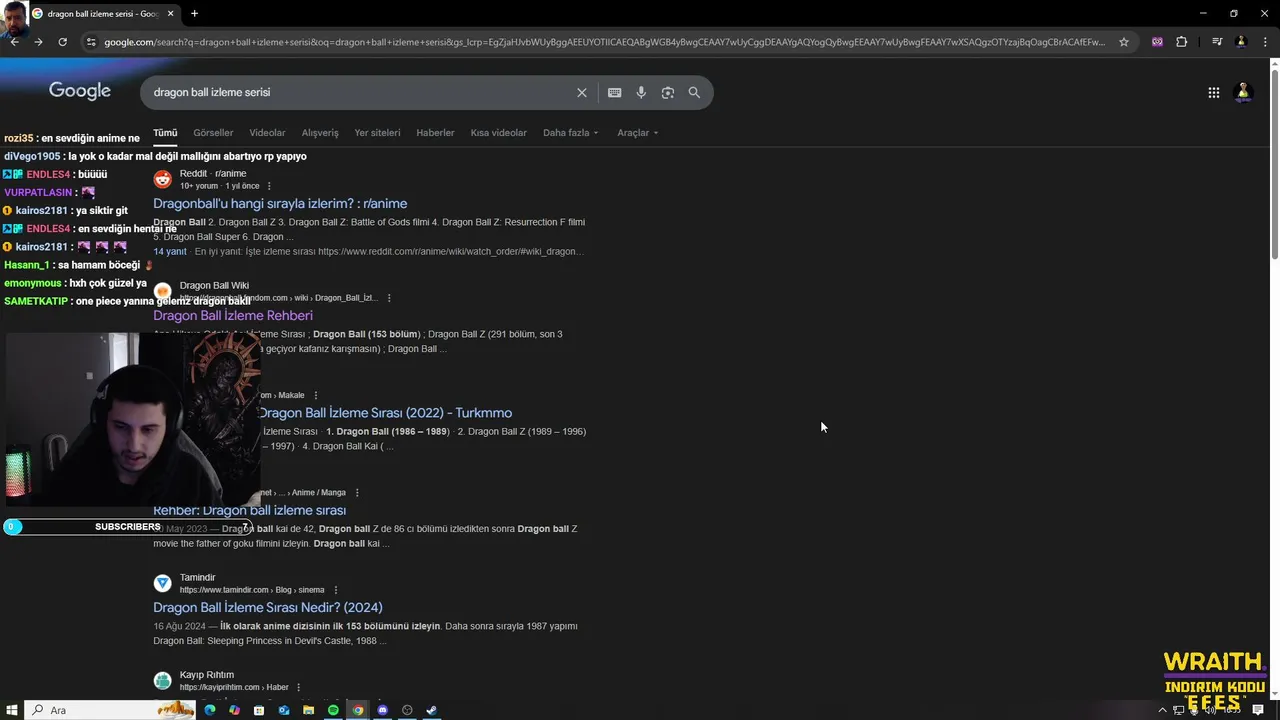
Task: Open the Rehber: Dragon ball izleme sırası link
Action: (250, 510)
